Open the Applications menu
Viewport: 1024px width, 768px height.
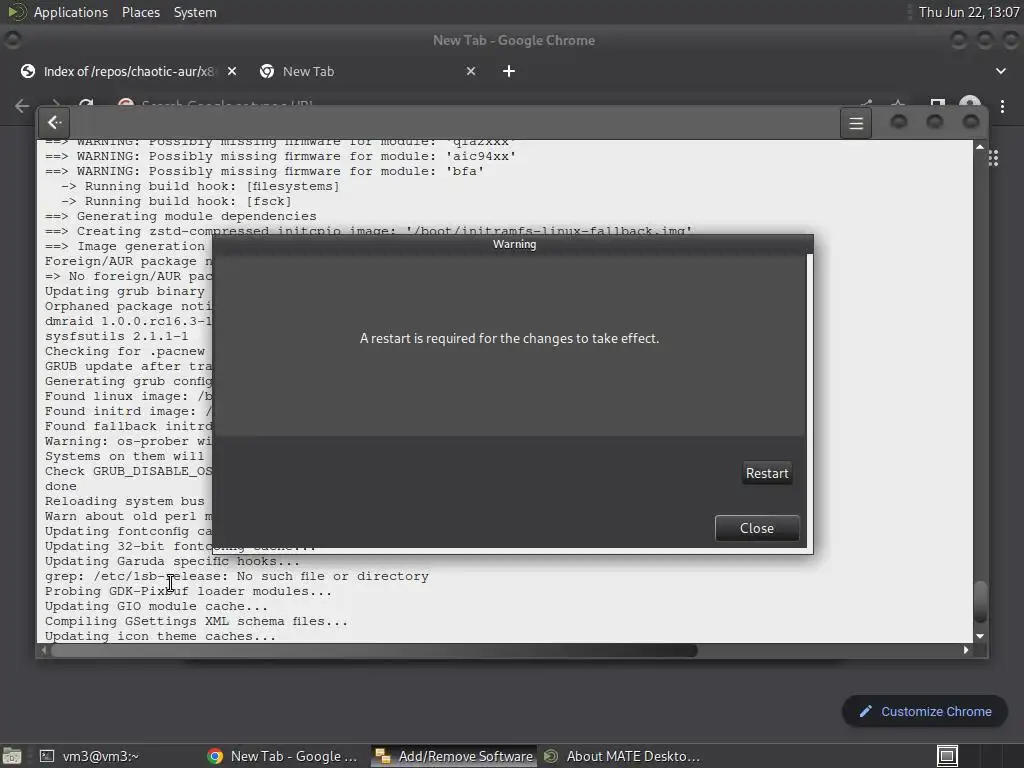click(71, 12)
